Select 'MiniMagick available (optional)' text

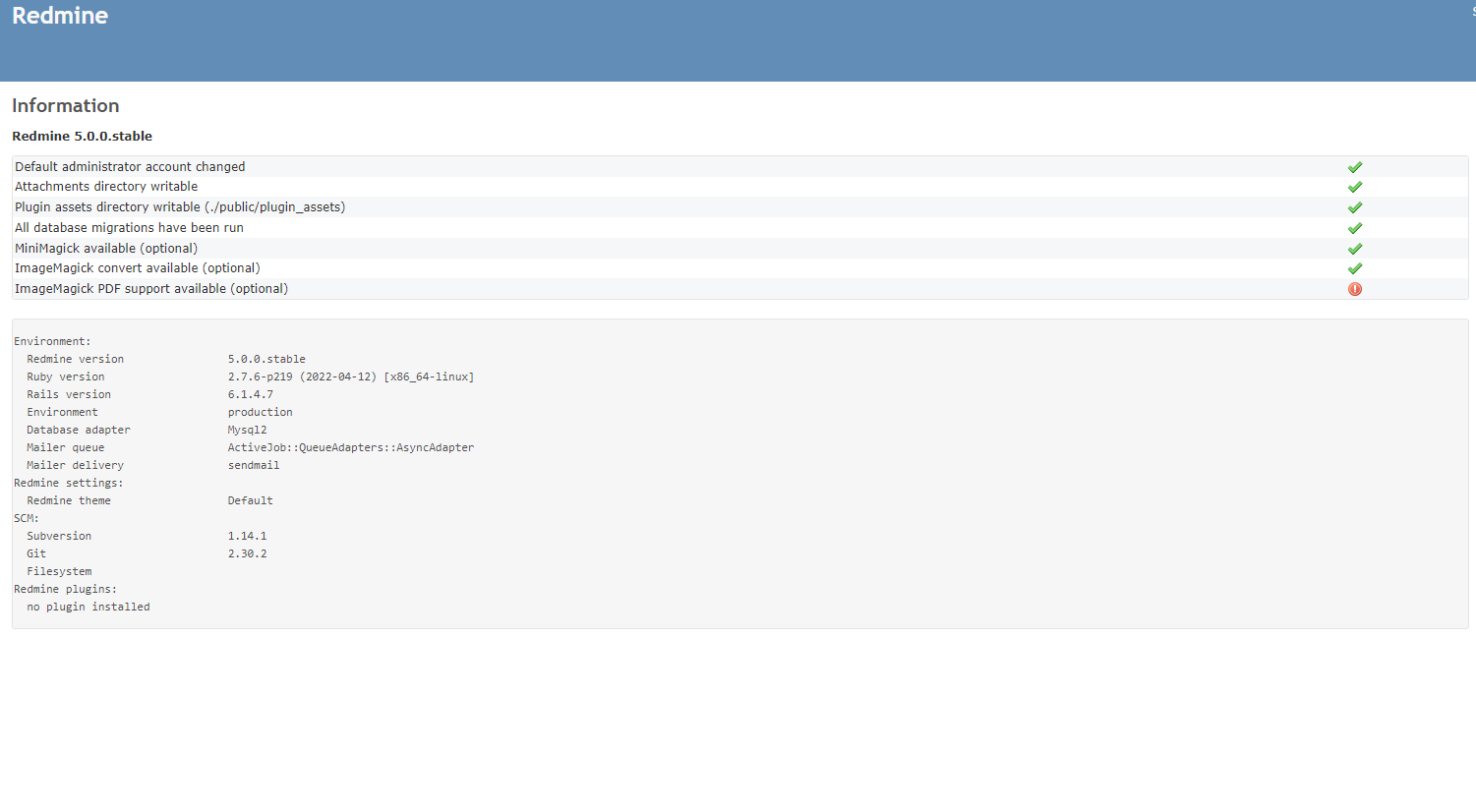coord(106,249)
